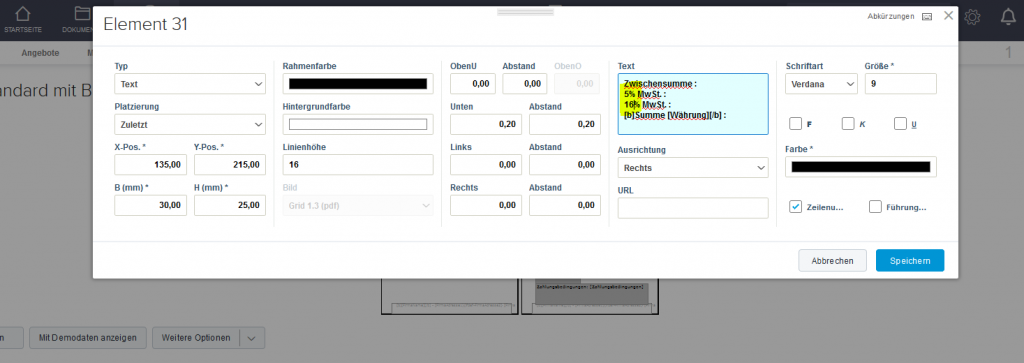Open the Platzierung dropdown

[x=190, y=125]
